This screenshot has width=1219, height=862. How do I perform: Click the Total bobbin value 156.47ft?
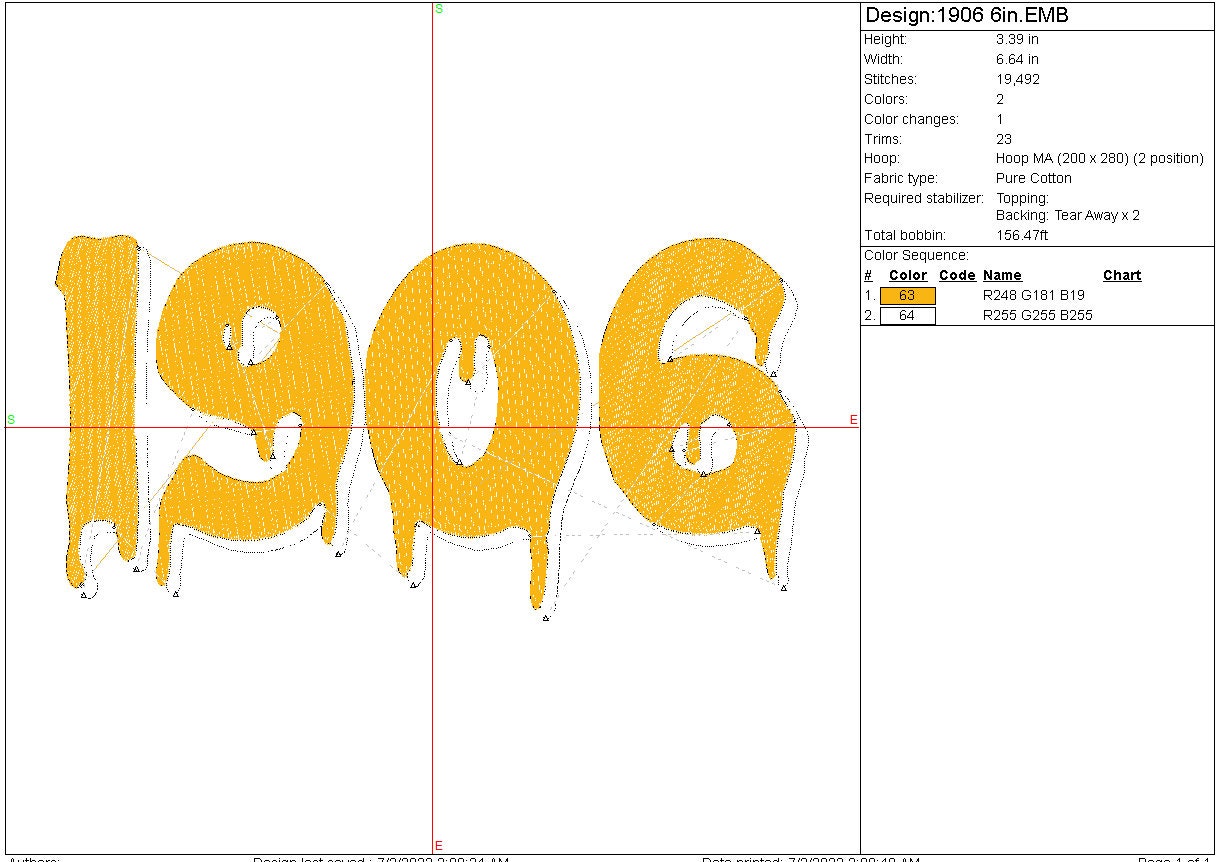coord(1021,236)
